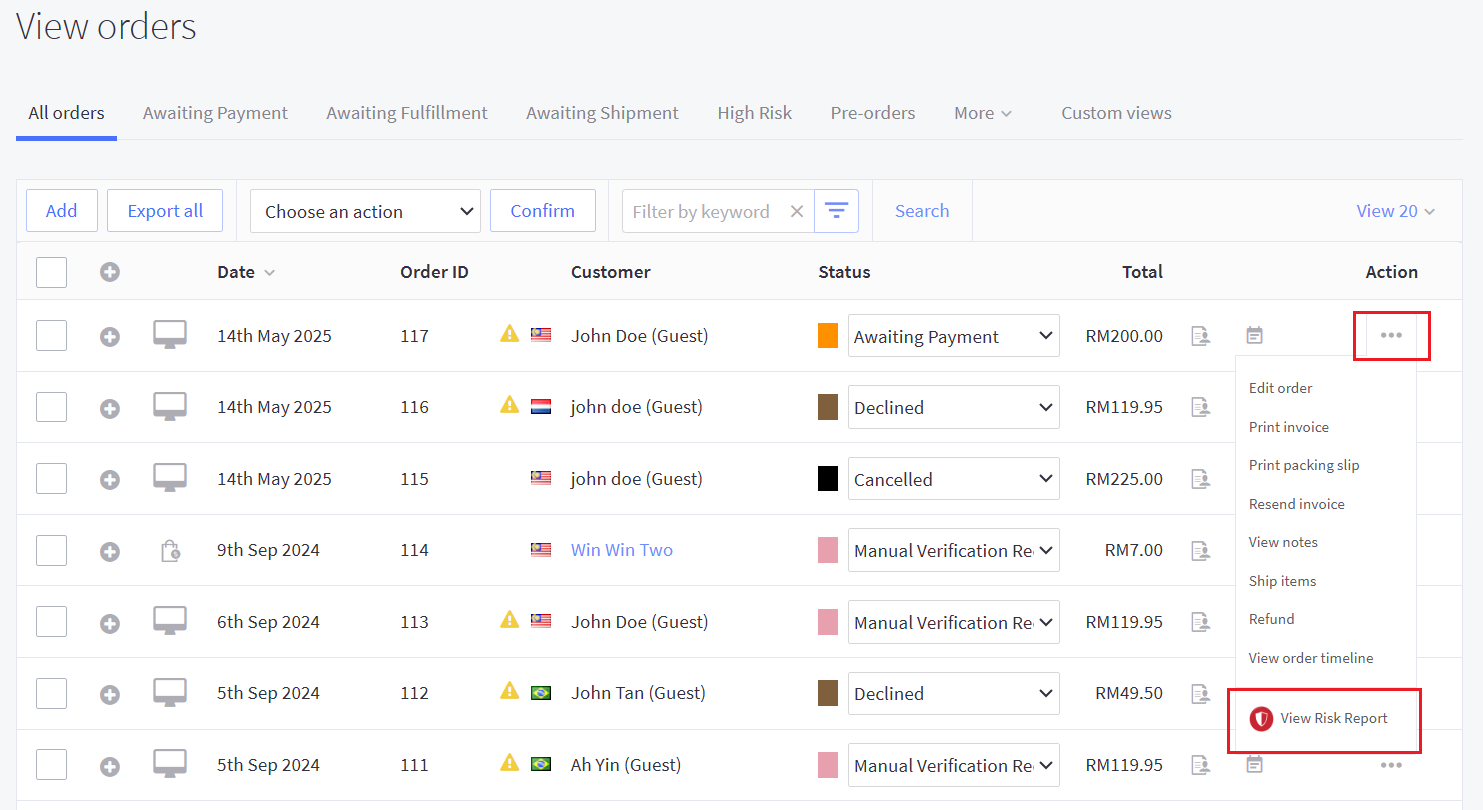Open action menu ellipsis for order 111

(1391, 765)
